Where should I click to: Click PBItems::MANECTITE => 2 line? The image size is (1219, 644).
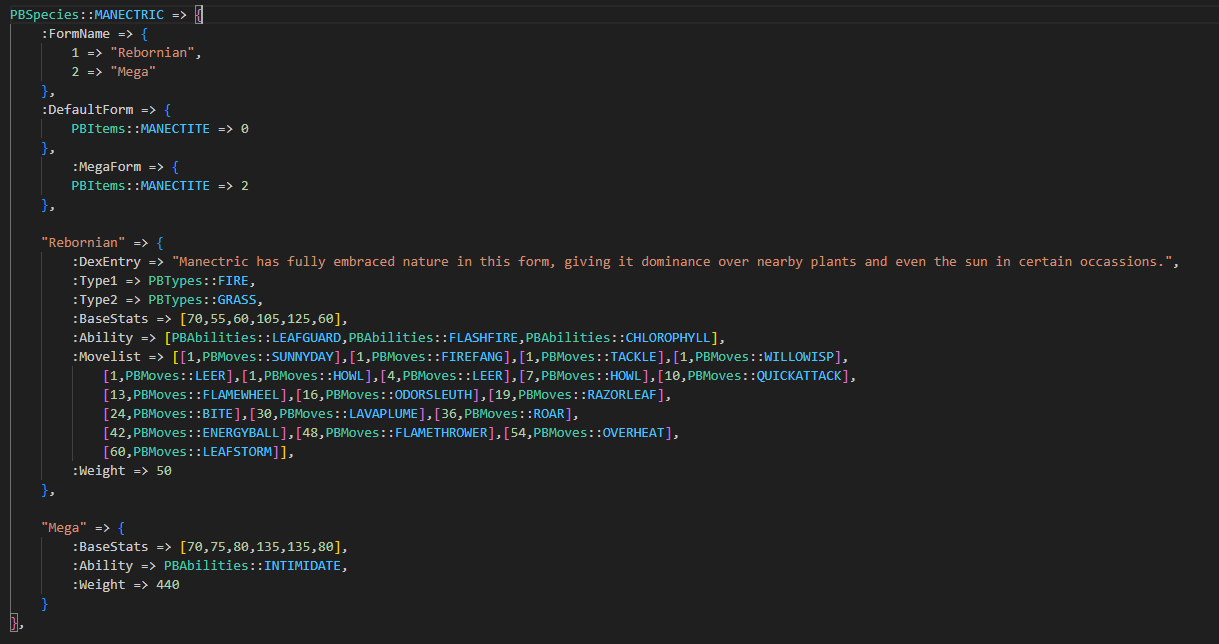160,186
